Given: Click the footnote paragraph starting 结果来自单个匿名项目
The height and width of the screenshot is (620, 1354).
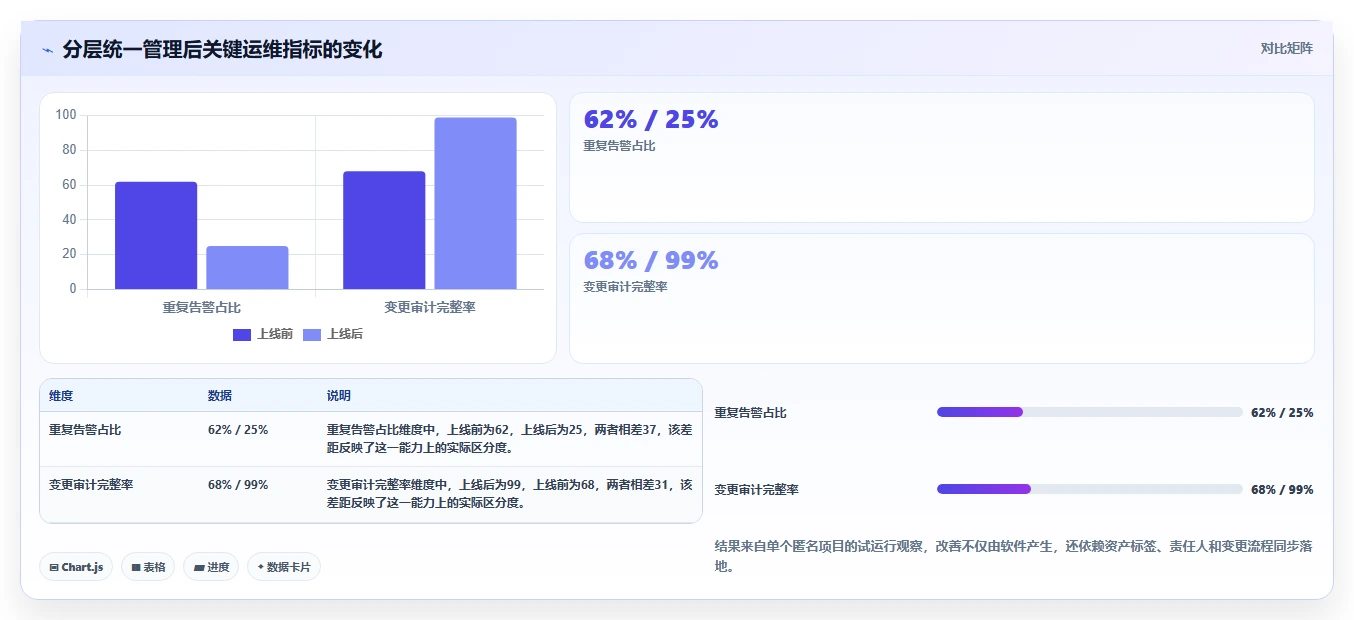Looking at the screenshot, I should click(1014, 556).
